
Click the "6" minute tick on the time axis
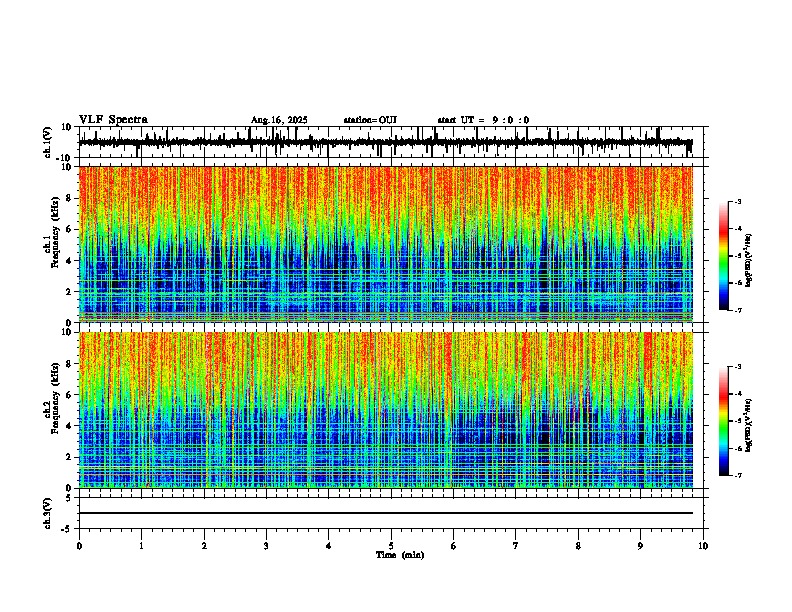(x=454, y=546)
